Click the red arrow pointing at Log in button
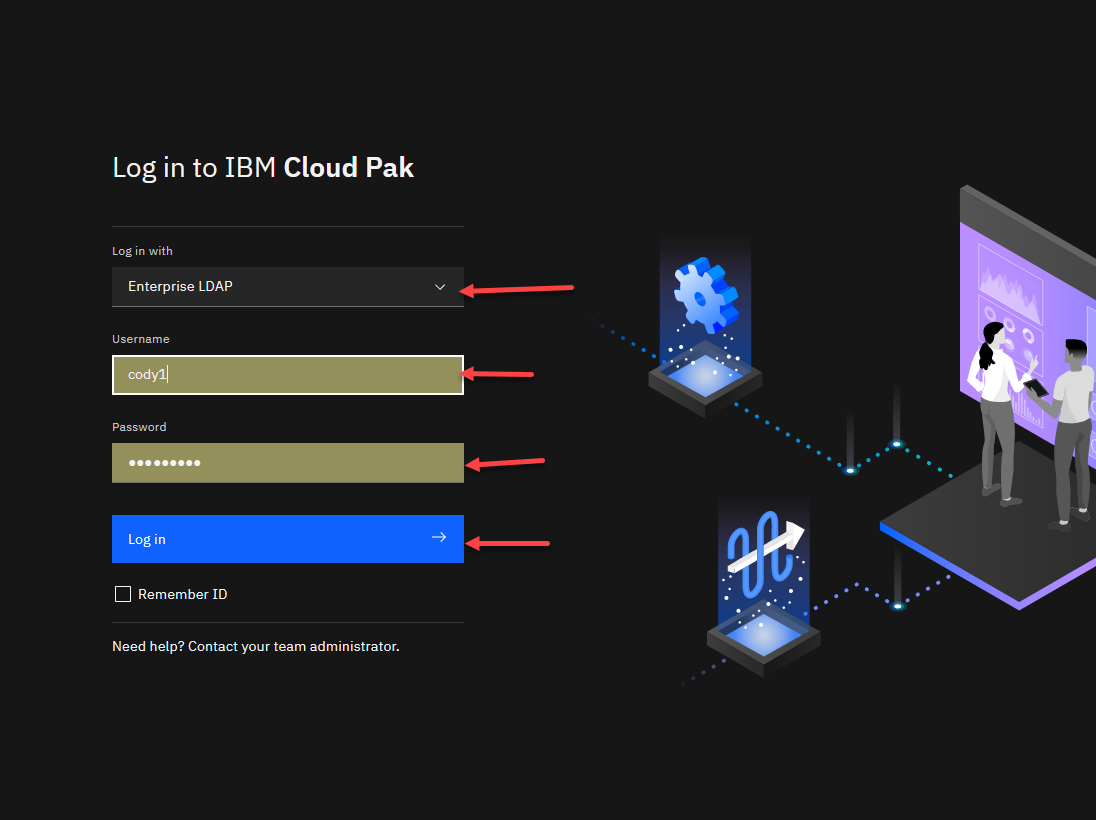The width and height of the screenshot is (1096, 820). click(x=509, y=543)
